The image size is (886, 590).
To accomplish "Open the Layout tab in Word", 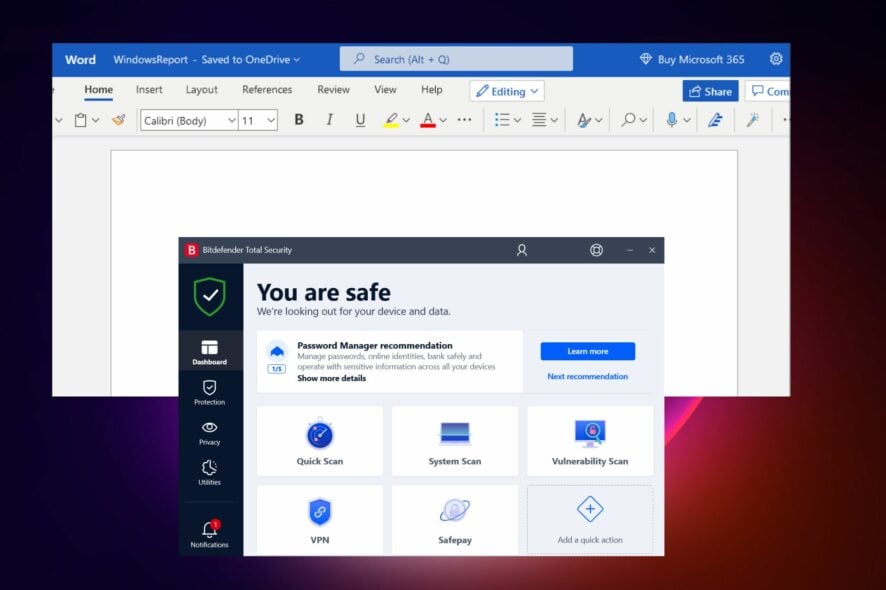I will click(x=202, y=89).
